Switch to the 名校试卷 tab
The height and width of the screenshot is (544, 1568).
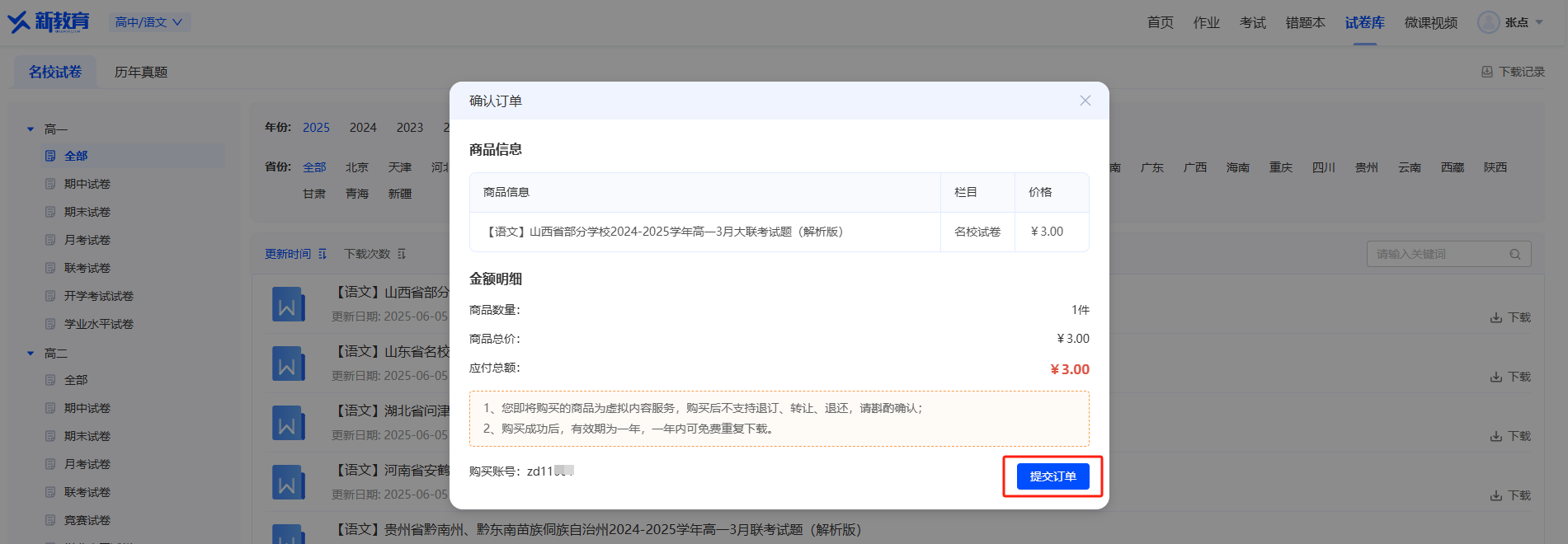[x=55, y=72]
